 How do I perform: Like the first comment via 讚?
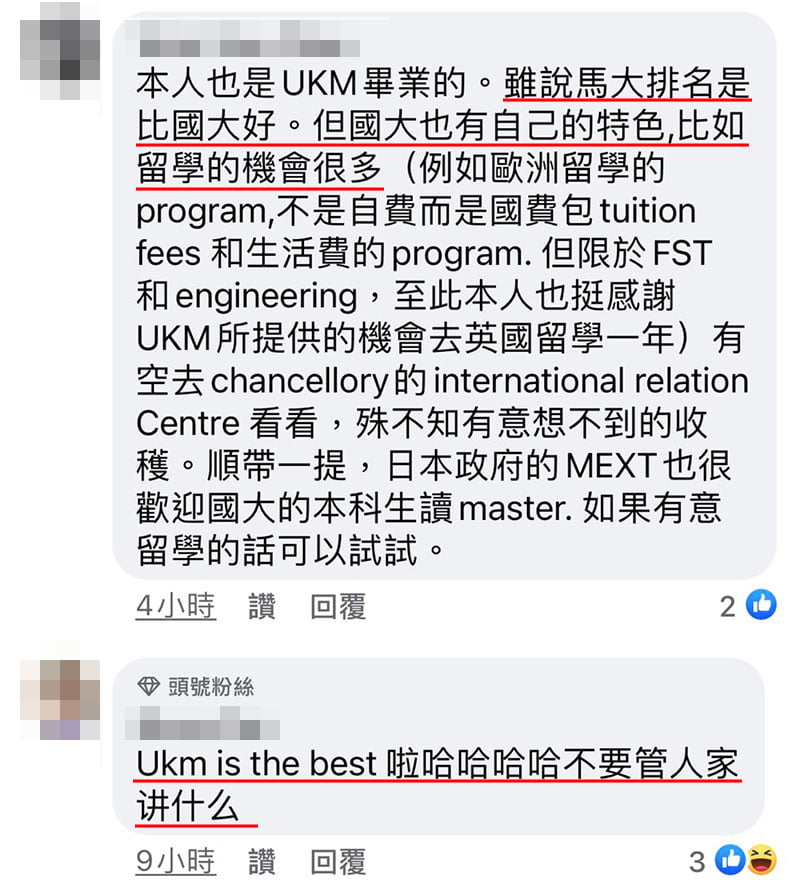point(262,606)
